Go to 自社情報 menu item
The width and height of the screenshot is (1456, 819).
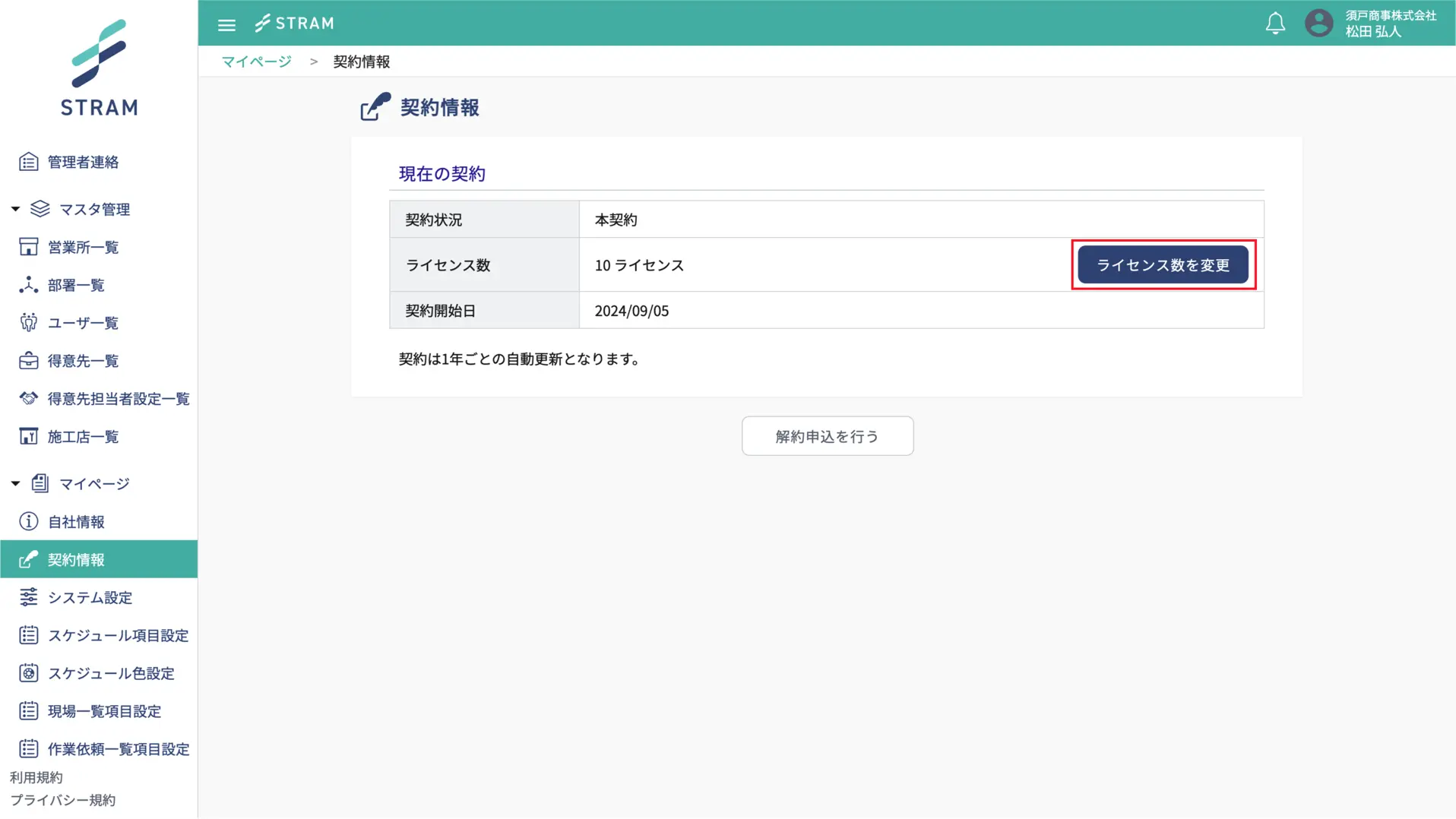tap(76, 522)
